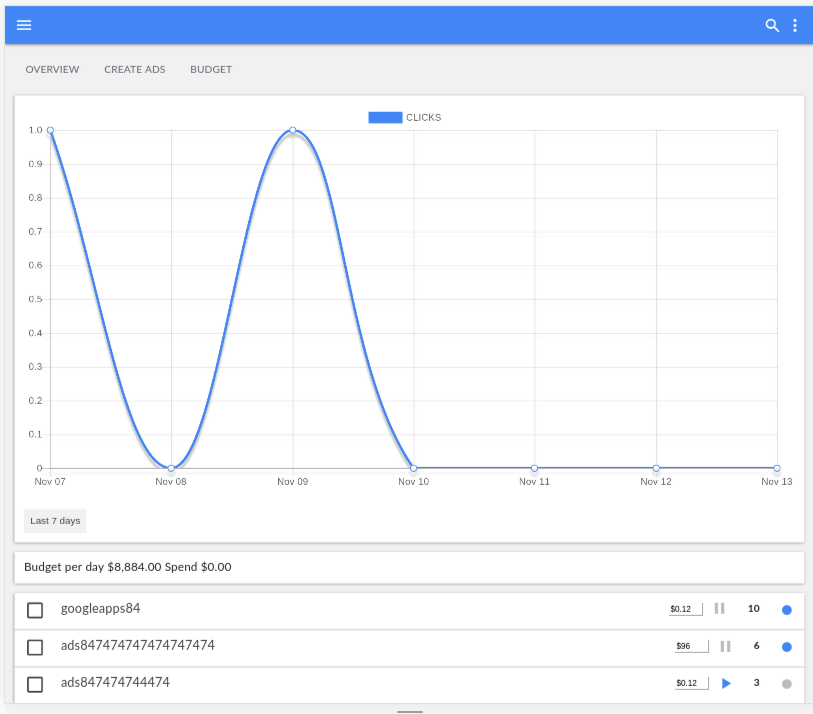Edit the $96 bid field
Viewport: 813px width, 714px height.
click(x=691, y=646)
